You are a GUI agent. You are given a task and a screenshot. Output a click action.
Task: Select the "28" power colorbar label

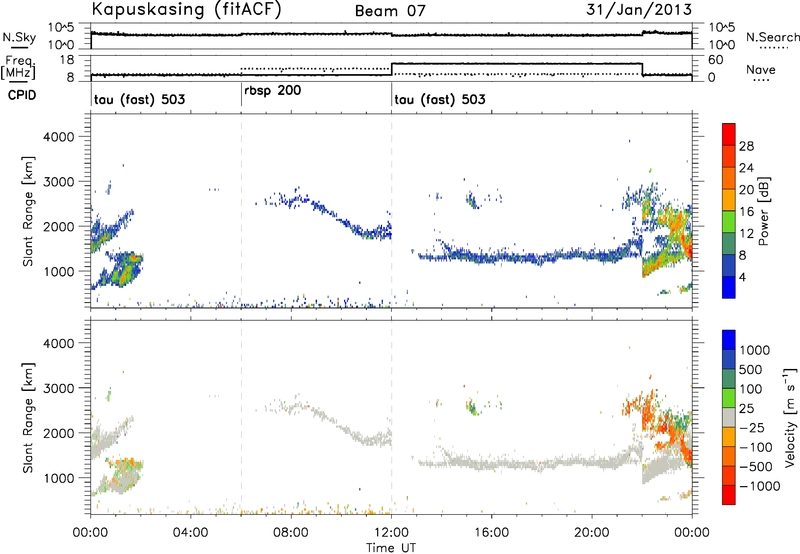(x=746, y=146)
